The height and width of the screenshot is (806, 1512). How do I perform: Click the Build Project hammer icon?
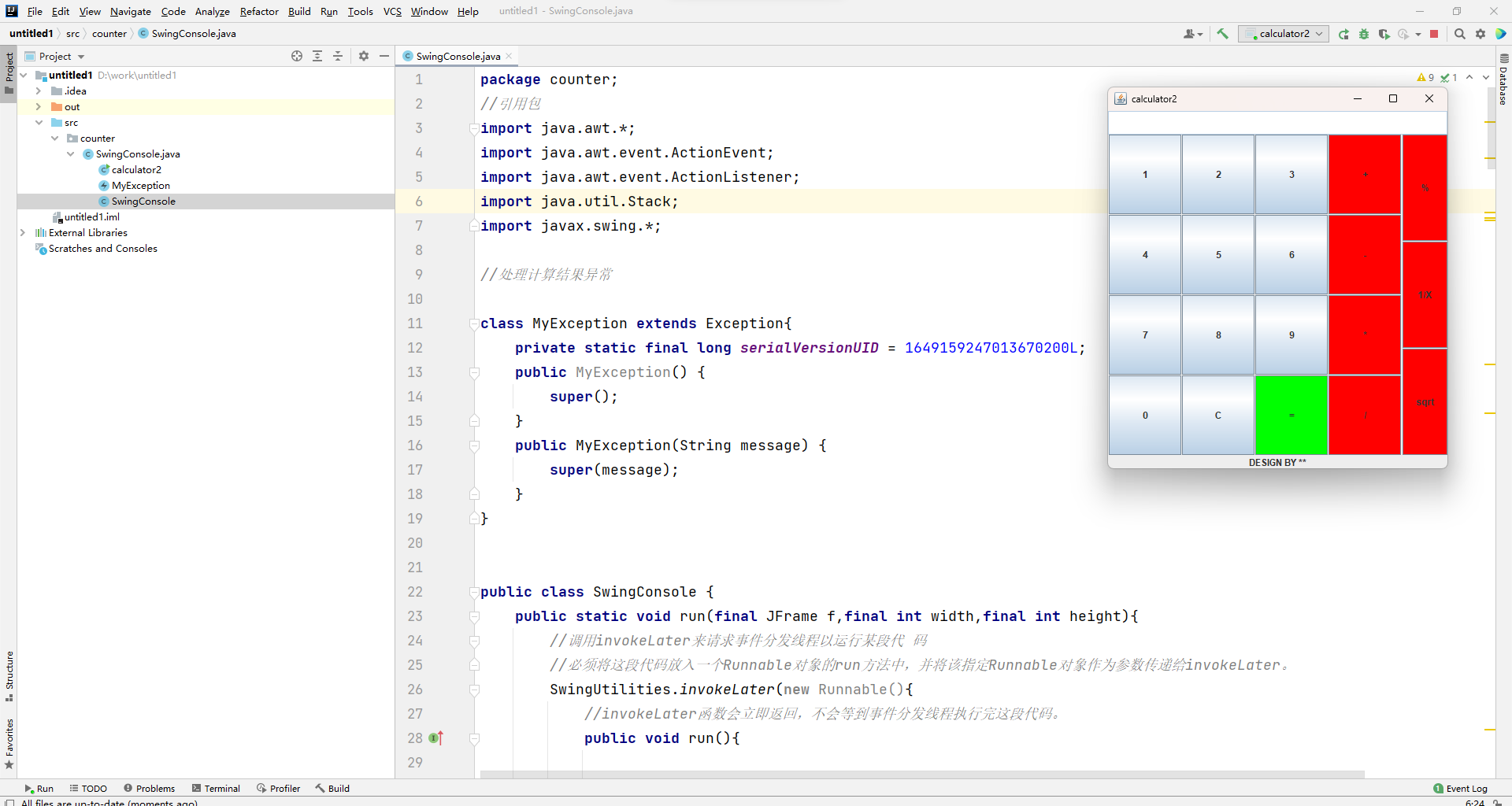tap(1222, 34)
